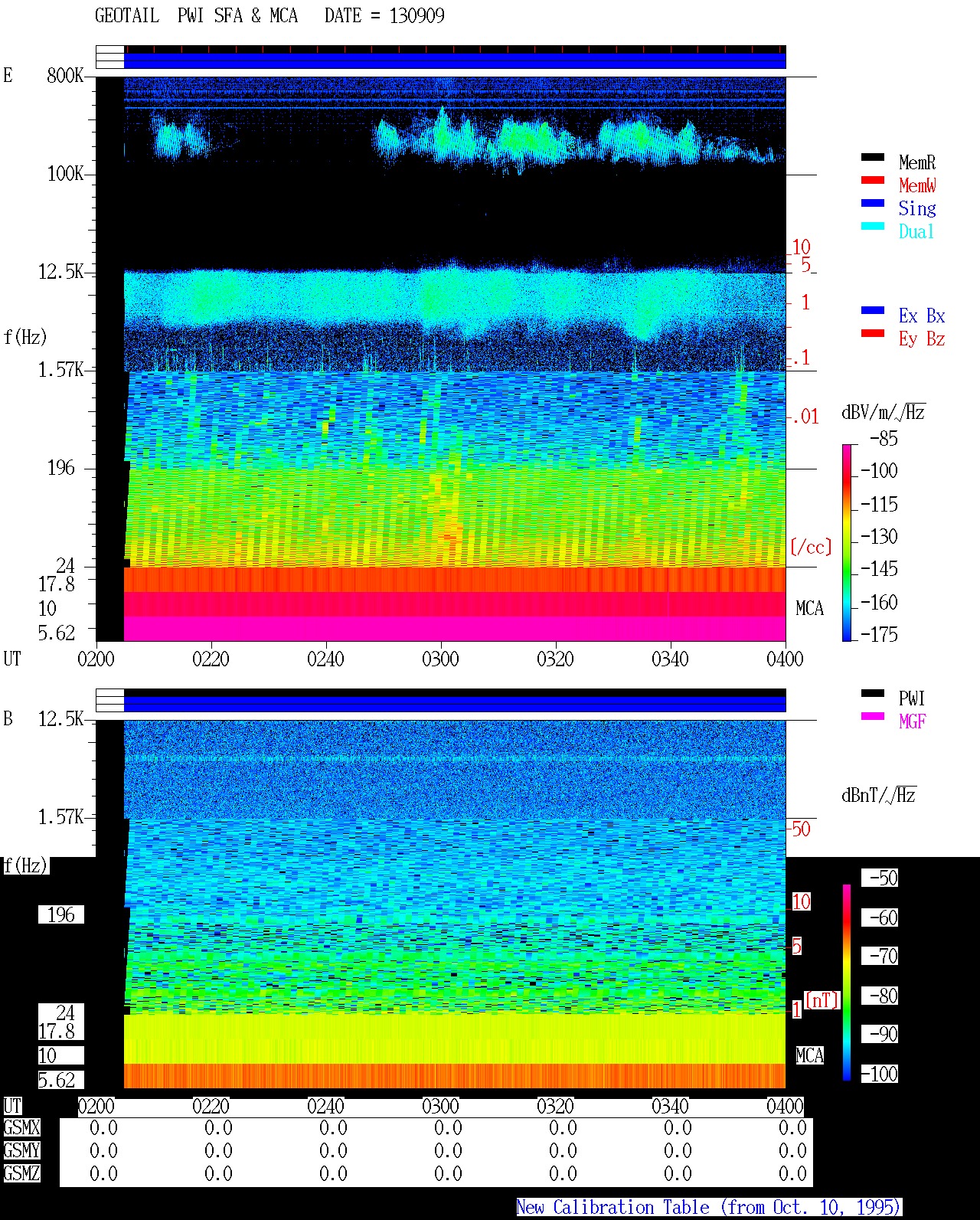Click the '0220' tick under the E panel

tap(211, 659)
